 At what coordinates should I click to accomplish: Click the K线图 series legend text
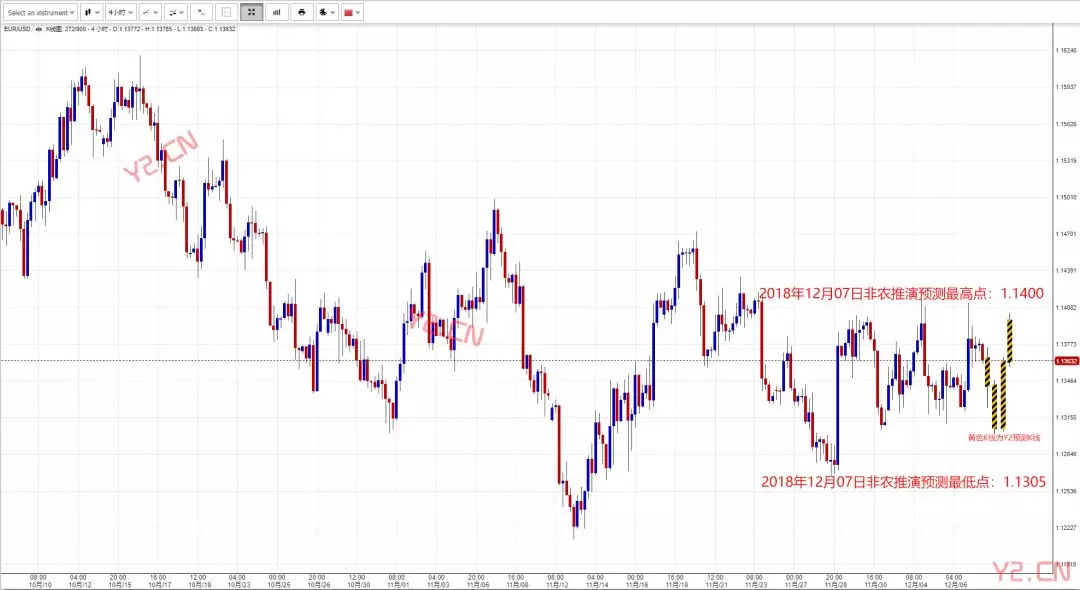pyautogui.click(x=54, y=29)
